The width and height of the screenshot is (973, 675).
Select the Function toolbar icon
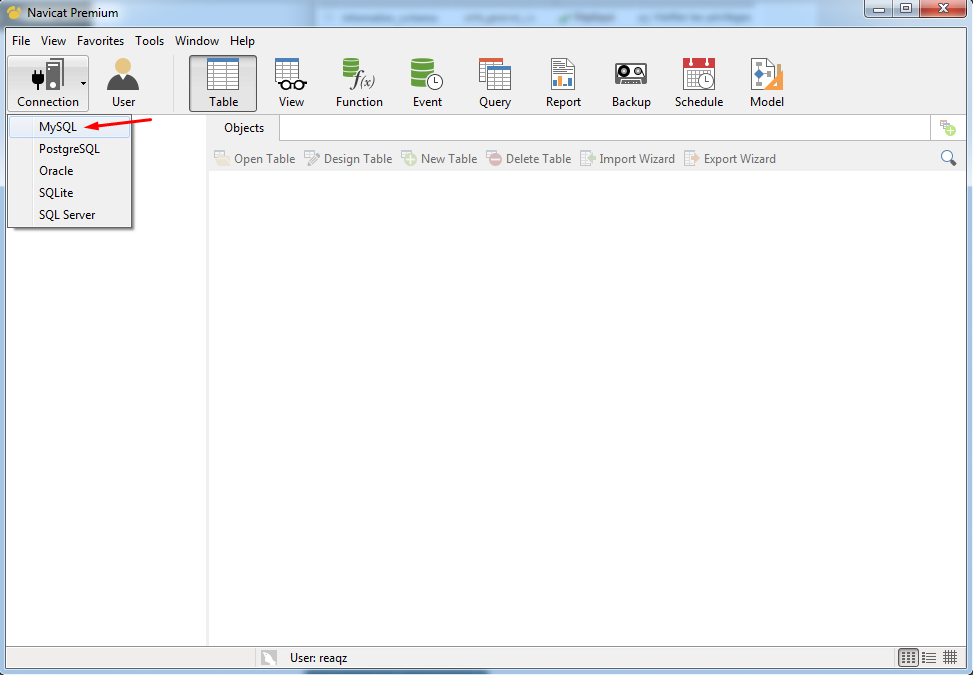pyautogui.click(x=359, y=83)
